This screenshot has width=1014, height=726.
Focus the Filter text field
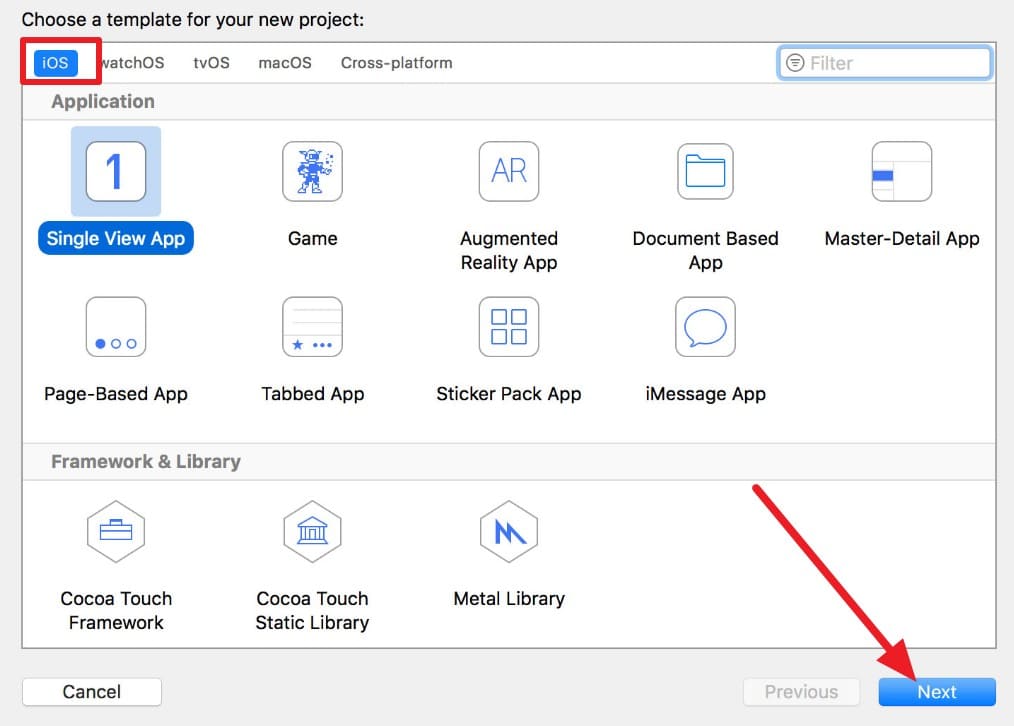(x=885, y=63)
